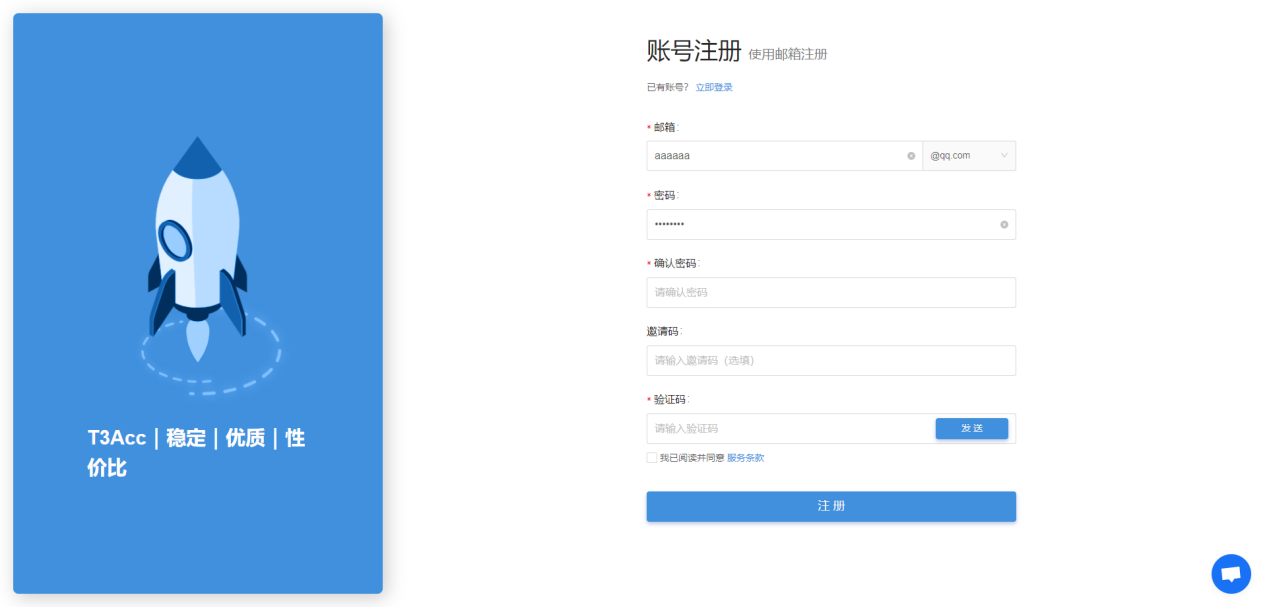Select the 请确认密码 confirm password field
This screenshot has width=1267, height=607.
click(830, 292)
